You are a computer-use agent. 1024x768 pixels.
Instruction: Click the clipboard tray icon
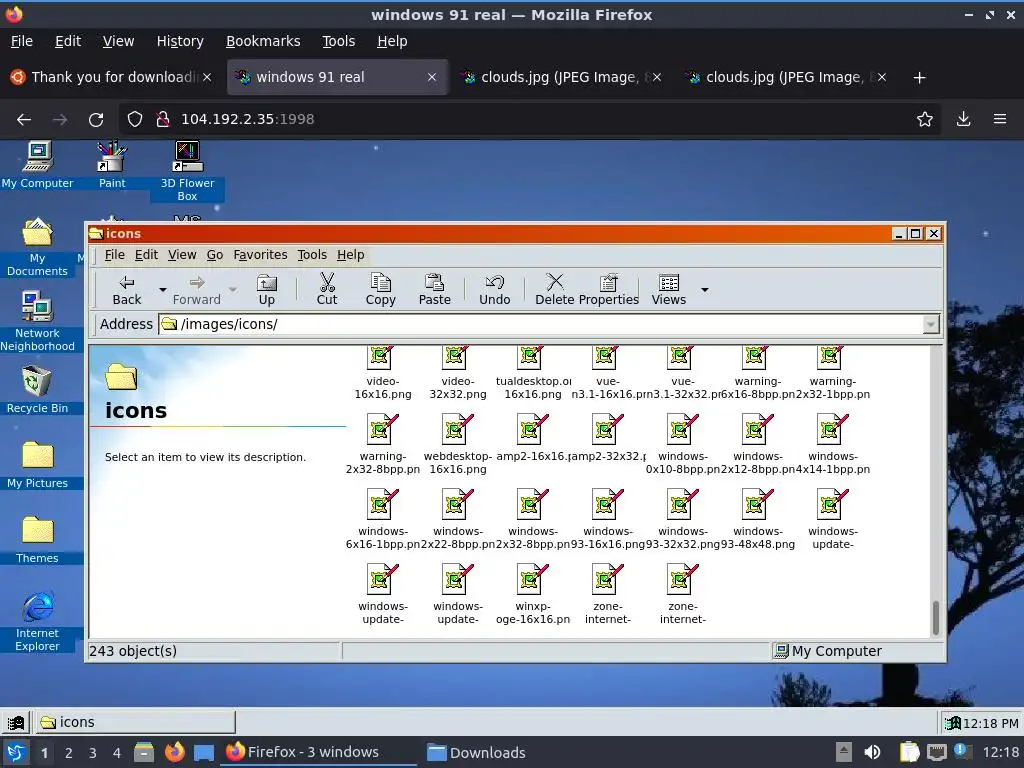point(908,752)
